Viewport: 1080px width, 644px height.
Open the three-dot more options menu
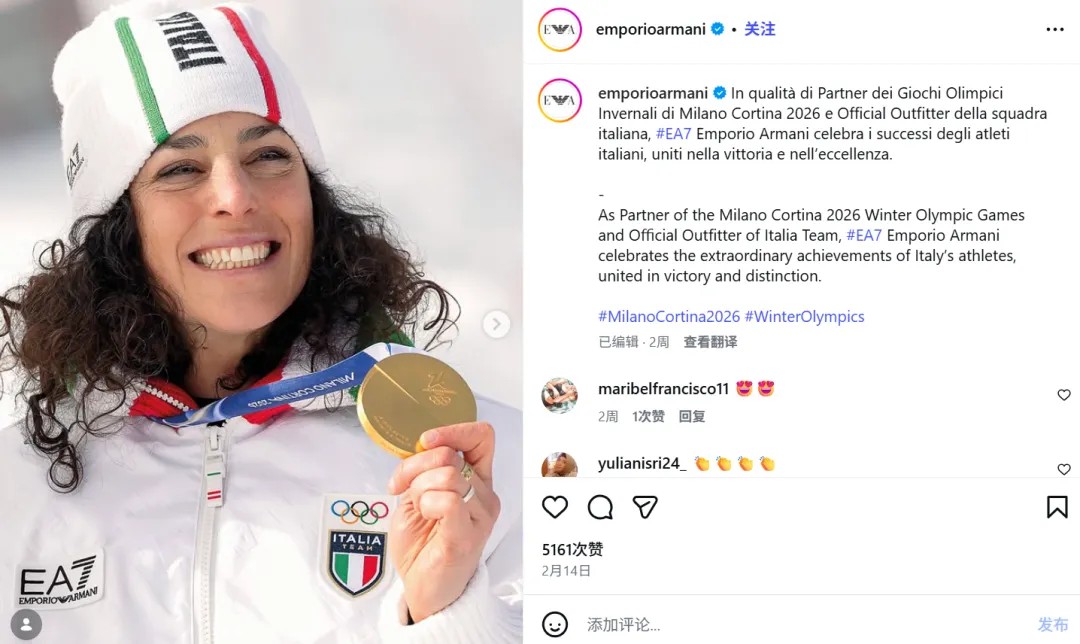point(1055,29)
